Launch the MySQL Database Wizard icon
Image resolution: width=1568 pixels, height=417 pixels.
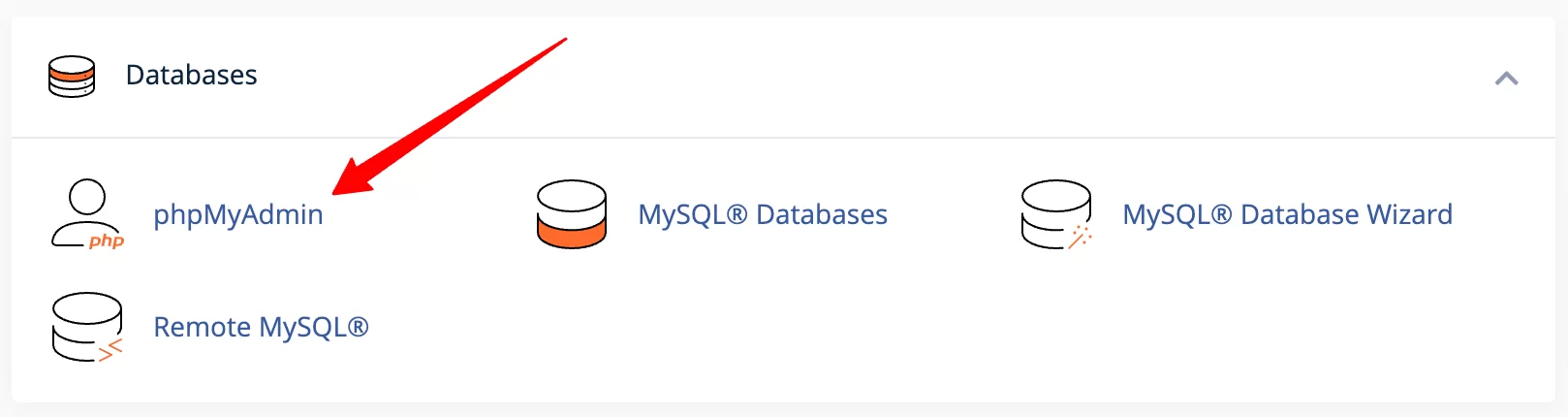[x=1056, y=214]
